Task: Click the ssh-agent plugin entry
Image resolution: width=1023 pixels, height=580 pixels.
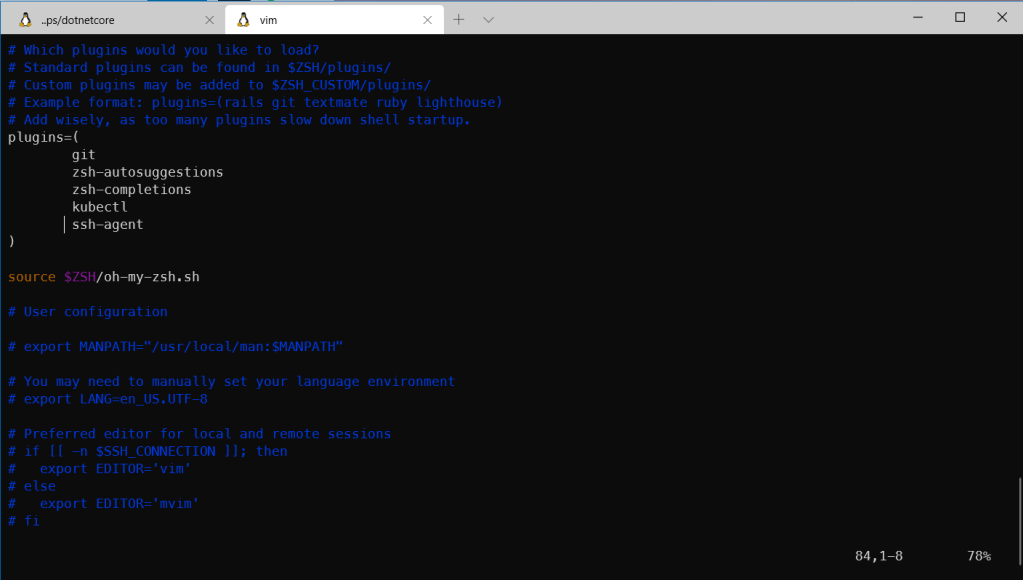Action: pos(107,225)
